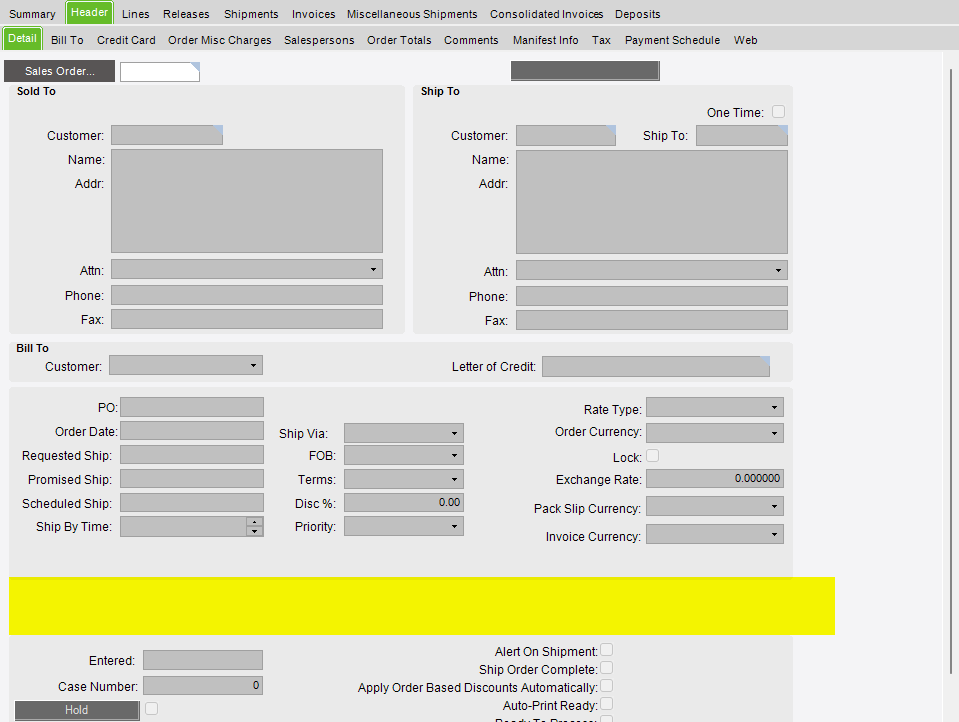
Task: Decrease Ship By Time with down arrow
Action: (254, 531)
